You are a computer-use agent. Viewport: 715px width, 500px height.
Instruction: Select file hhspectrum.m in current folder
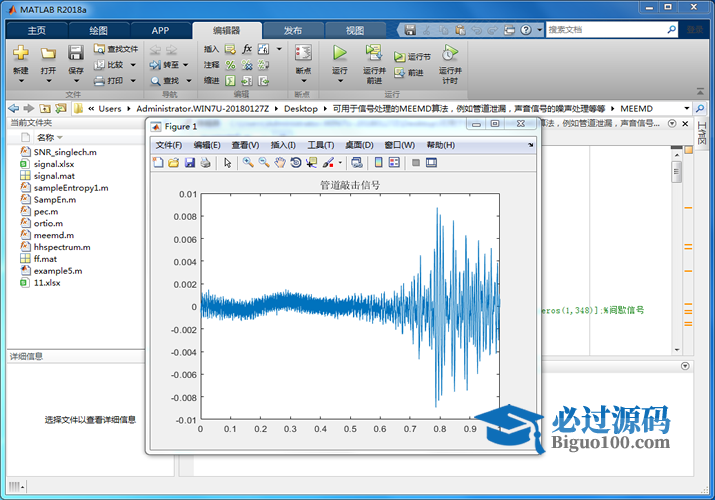point(62,247)
